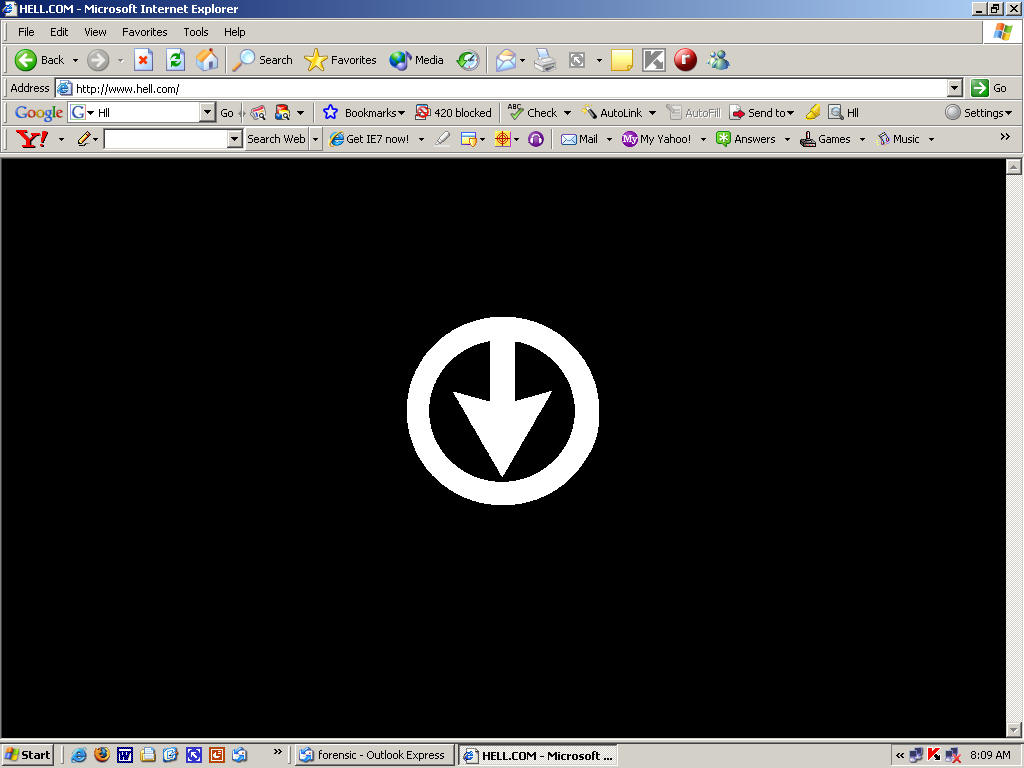Click the big down-arrow circle on page
This screenshot has width=1024, height=768.
pos(502,411)
